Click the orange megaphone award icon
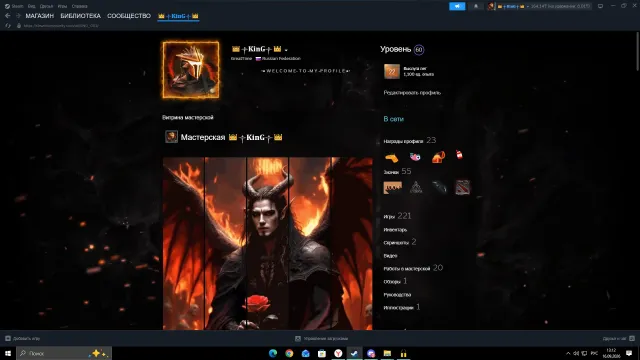640x360 pixels. tap(438, 157)
